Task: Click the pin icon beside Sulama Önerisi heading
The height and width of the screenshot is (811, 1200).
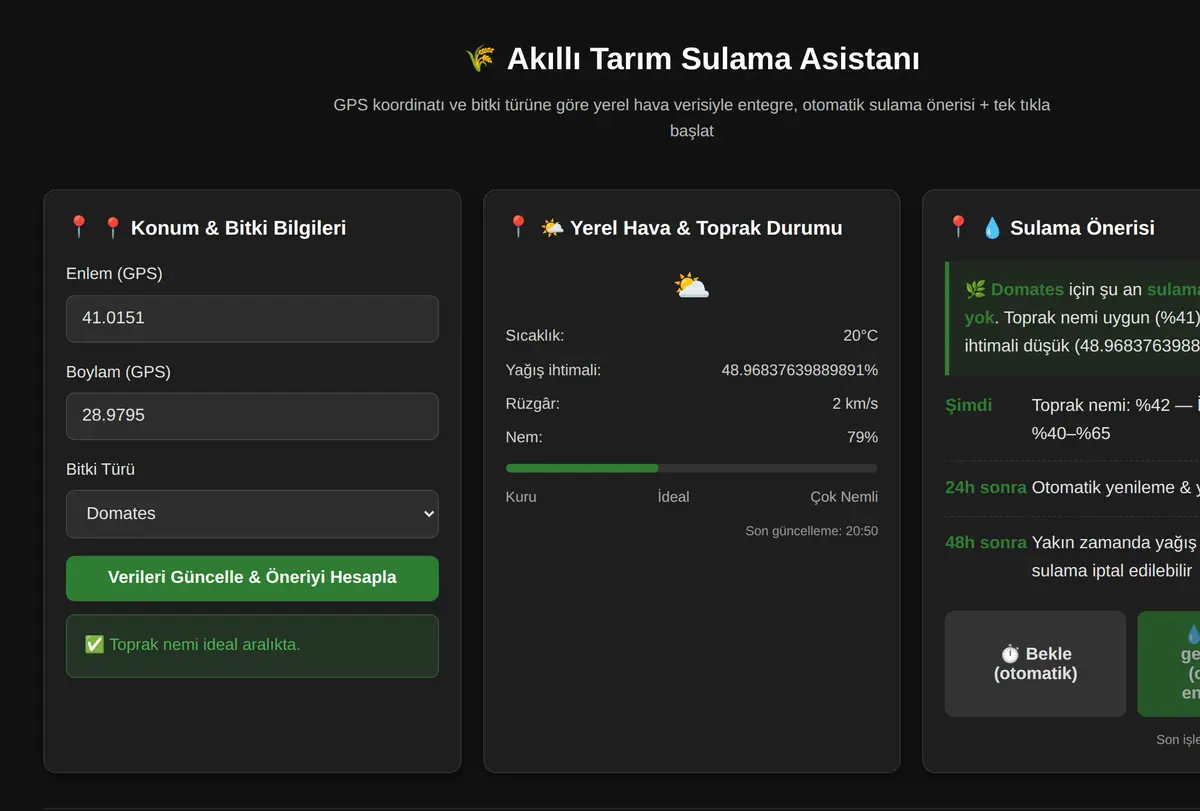Action: (958, 228)
